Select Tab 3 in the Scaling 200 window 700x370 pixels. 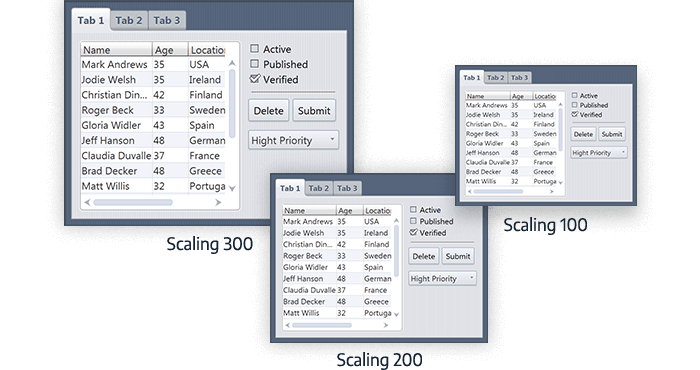coord(347,188)
